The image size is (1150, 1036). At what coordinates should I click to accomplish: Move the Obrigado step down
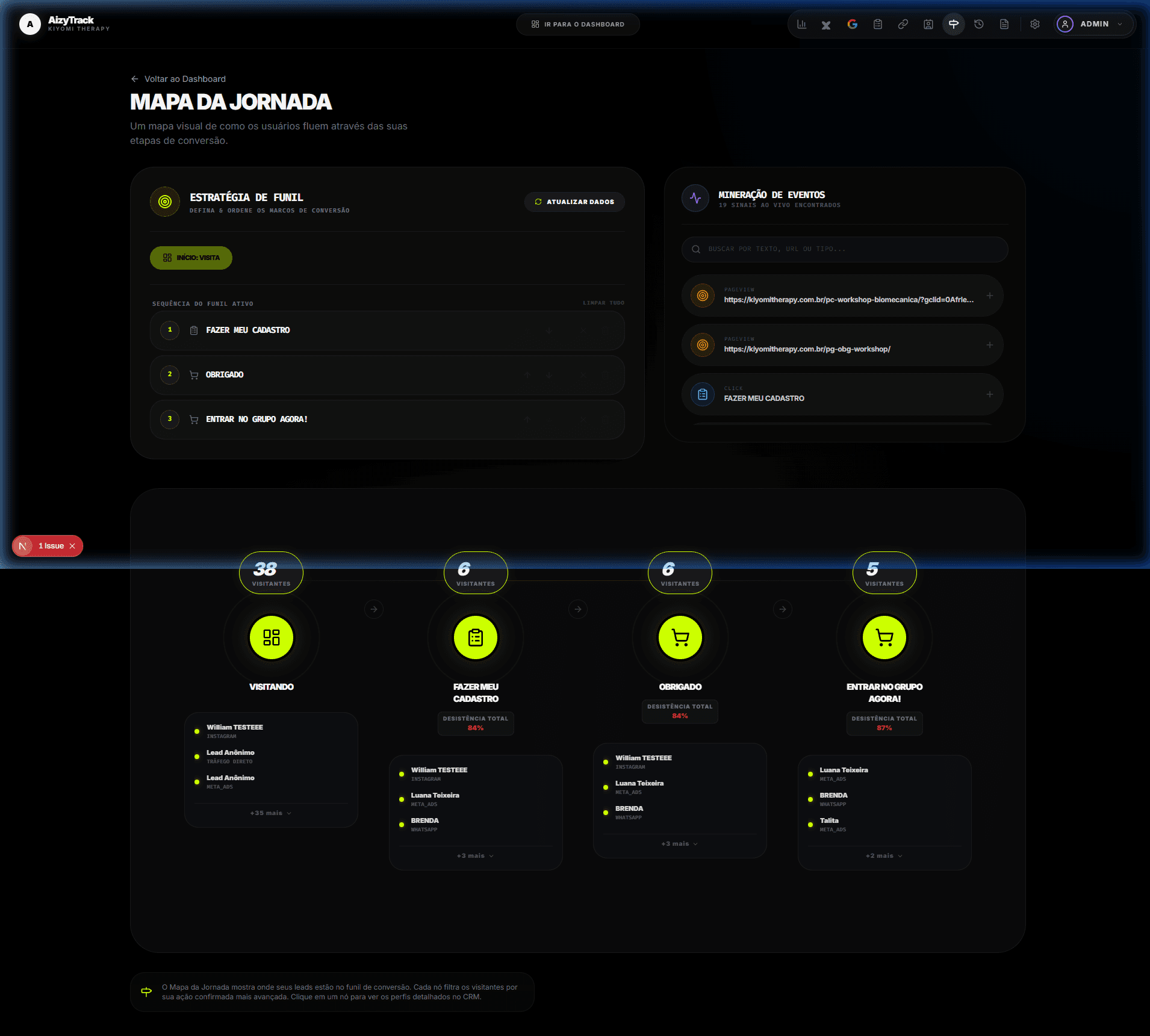coord(549,375)
